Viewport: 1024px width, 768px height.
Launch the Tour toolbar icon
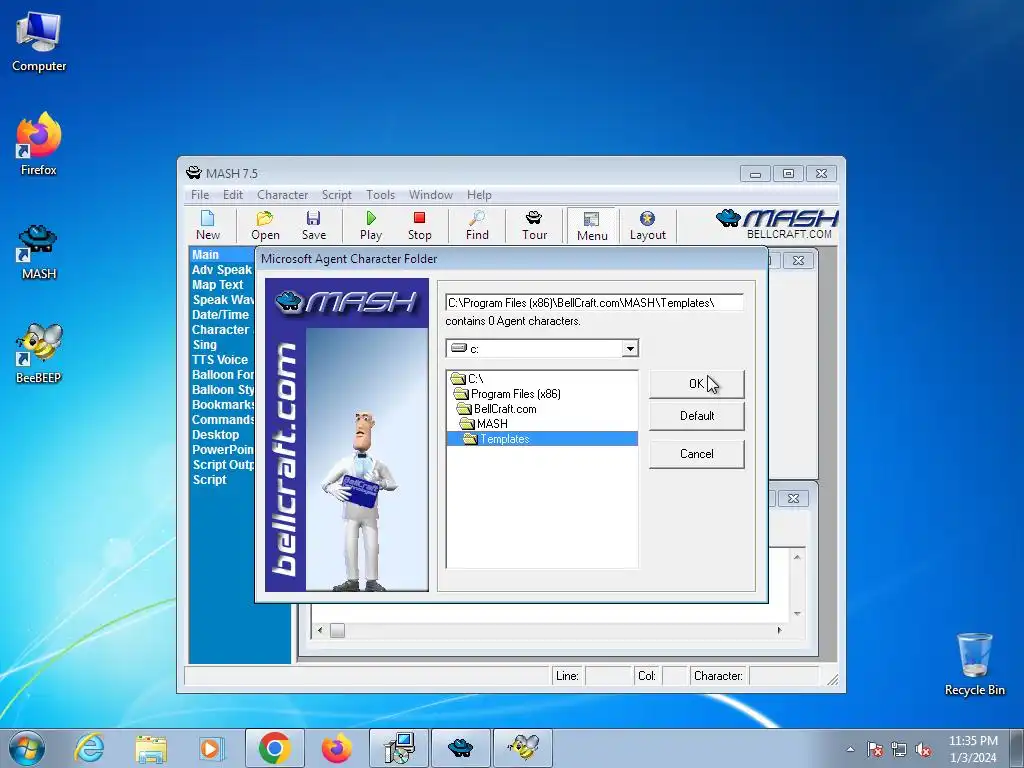(x=534, y=225)
